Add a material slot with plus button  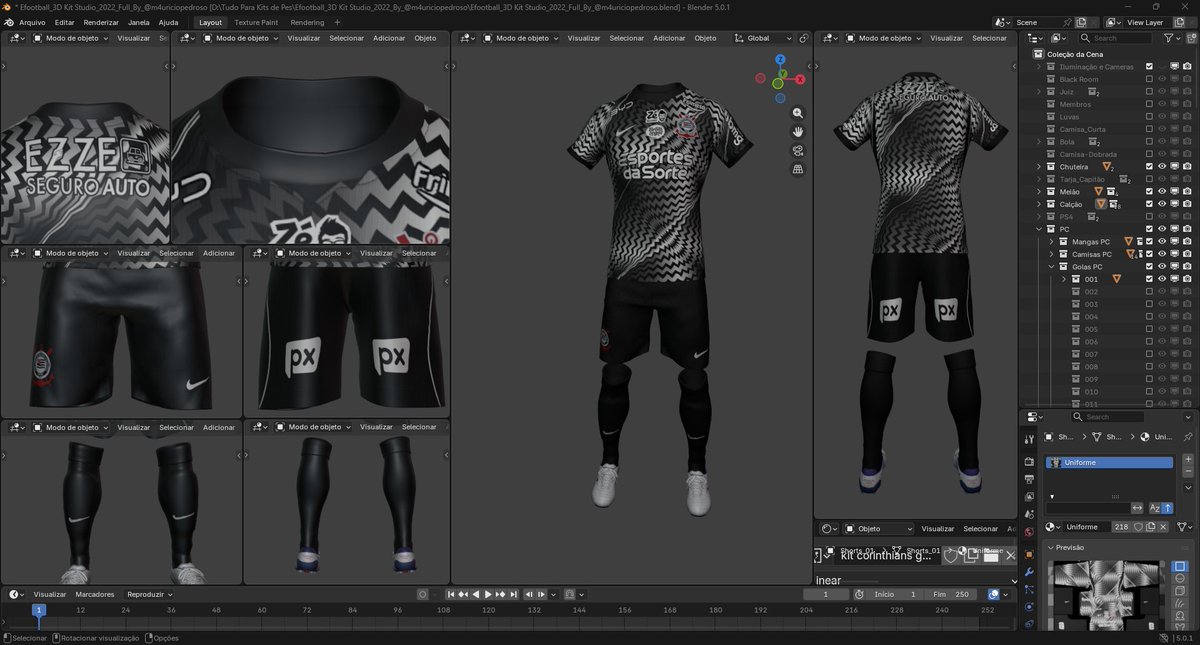click(1188, 459)
